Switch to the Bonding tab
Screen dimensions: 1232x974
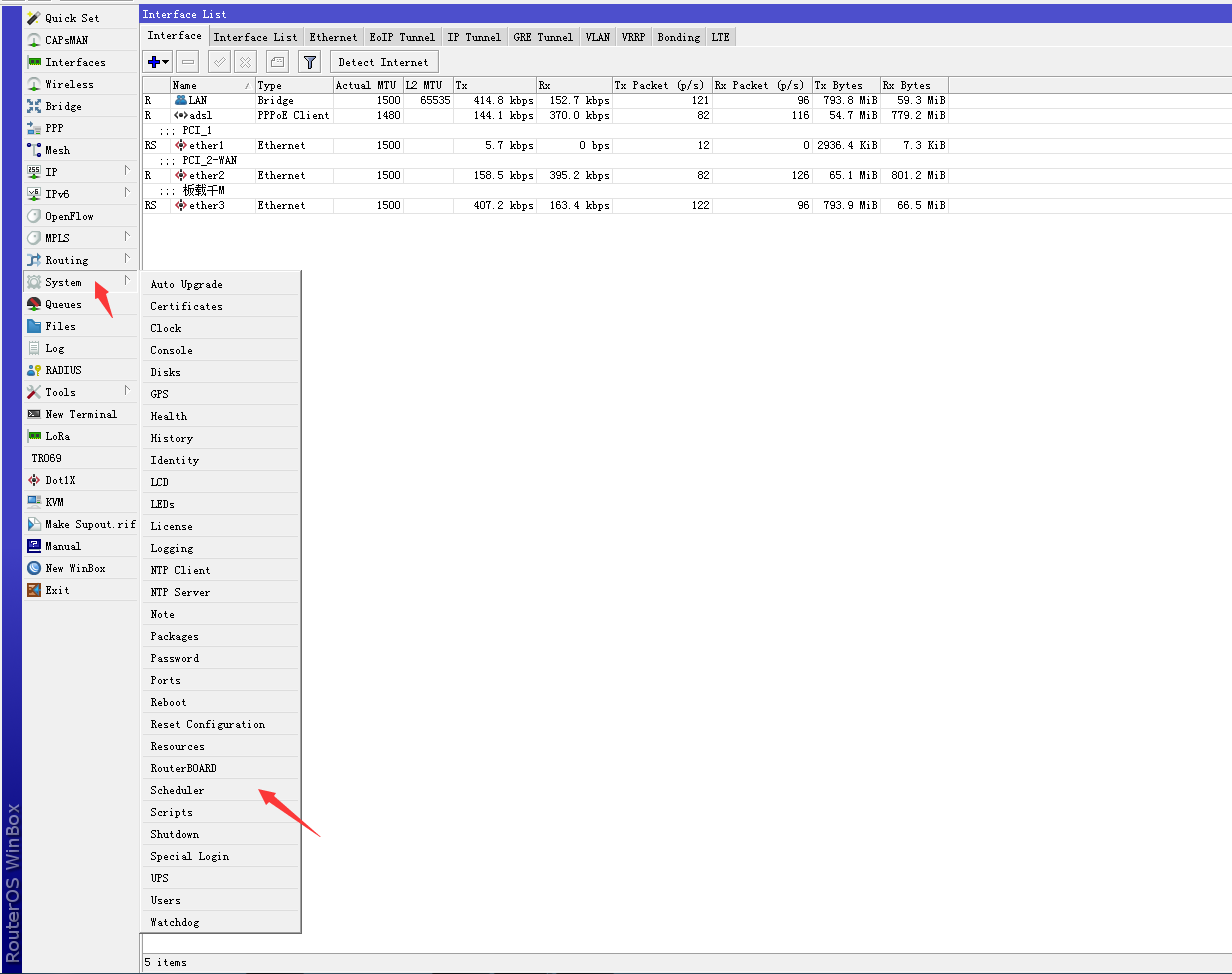tap(679, 37)
